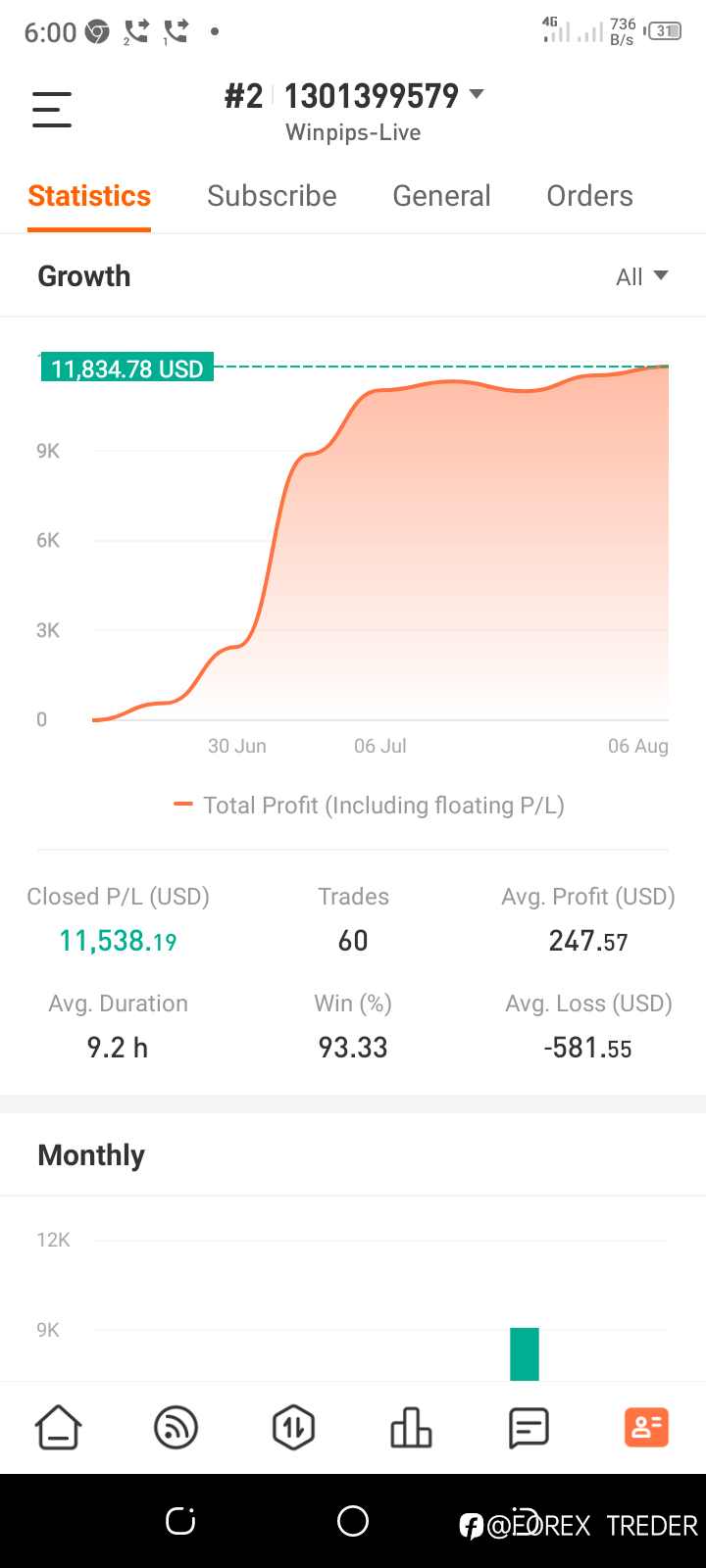Switch to the General tab

(x=441, y=196)
